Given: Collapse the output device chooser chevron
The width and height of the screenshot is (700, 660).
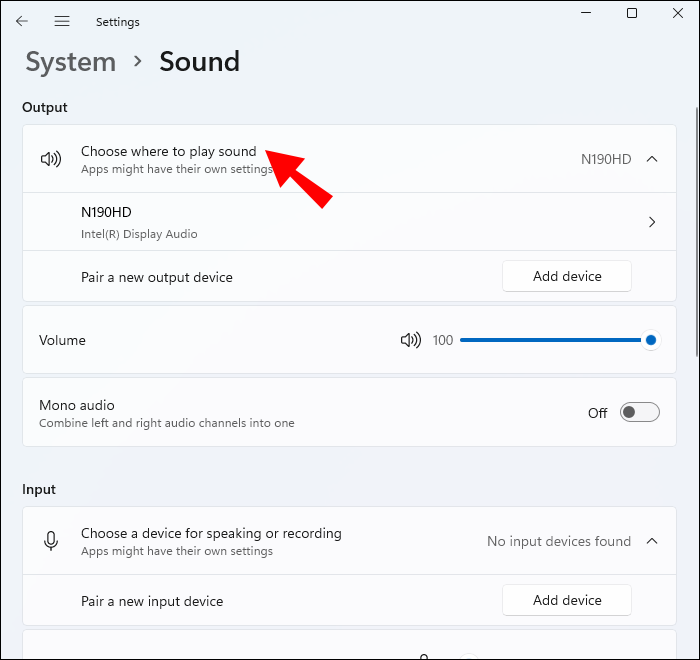Looking at the screenshot, I should (x=652, y=159).
